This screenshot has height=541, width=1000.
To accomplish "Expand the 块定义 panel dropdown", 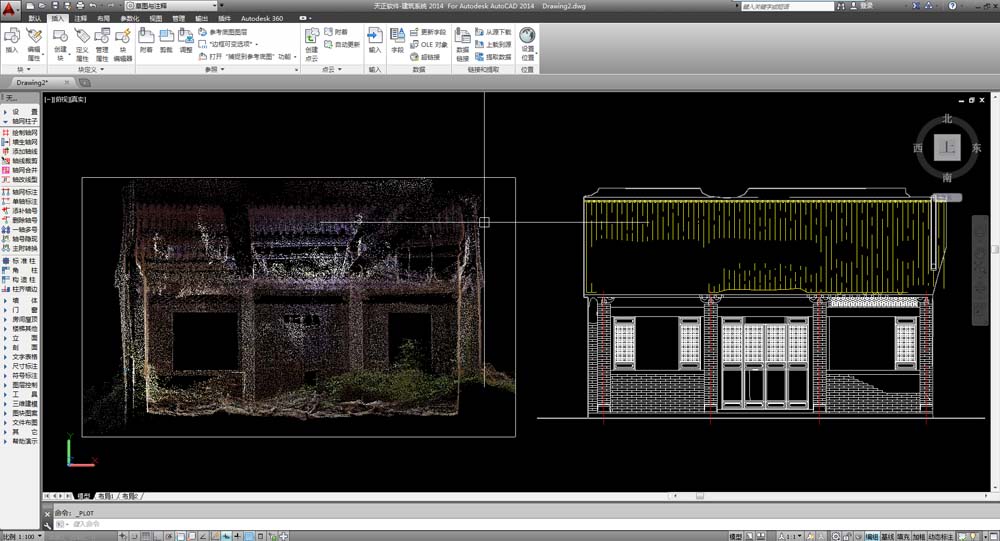I will click(91, 69).
